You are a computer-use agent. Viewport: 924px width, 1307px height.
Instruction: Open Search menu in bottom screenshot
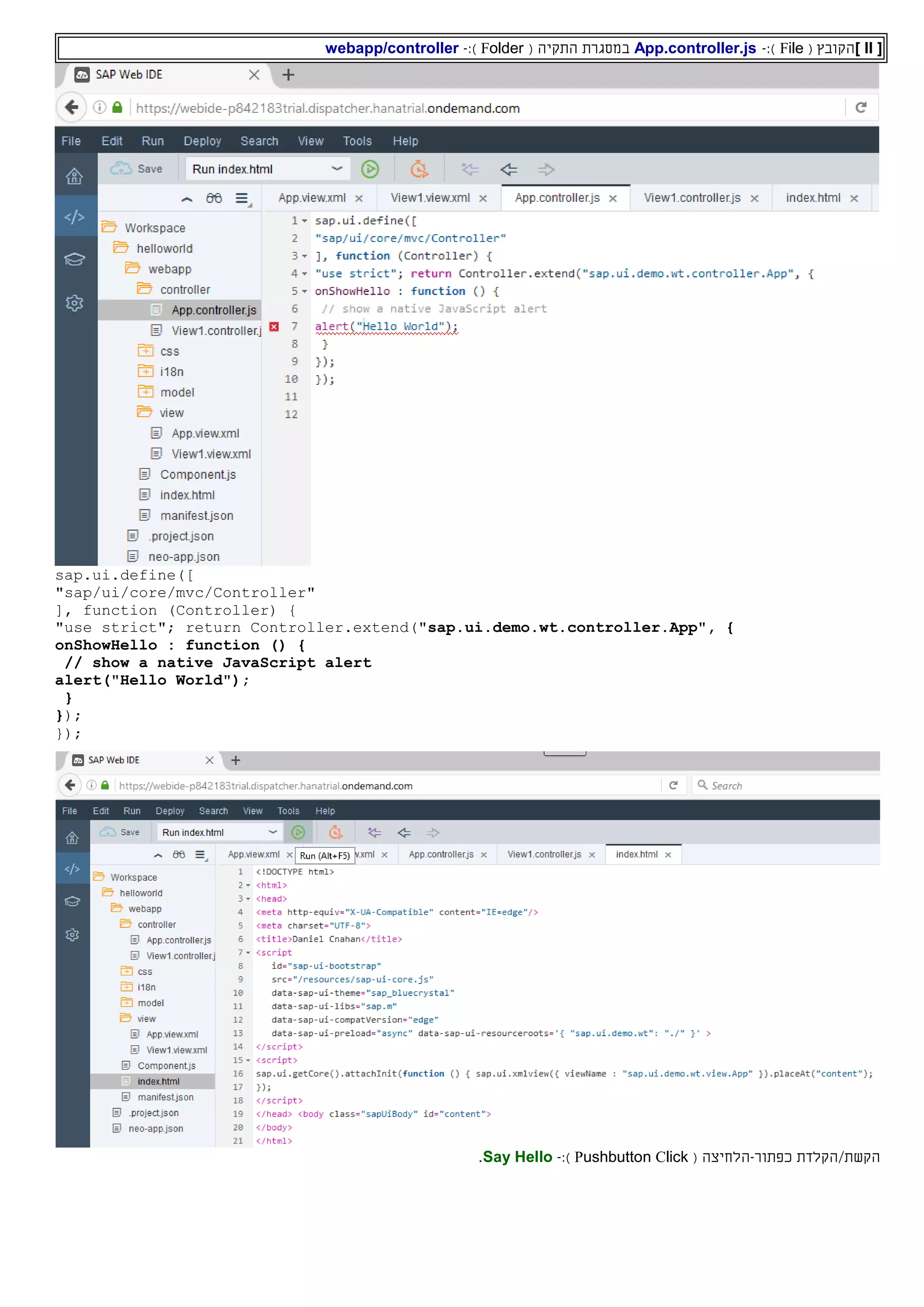click(x=213, y=811)
